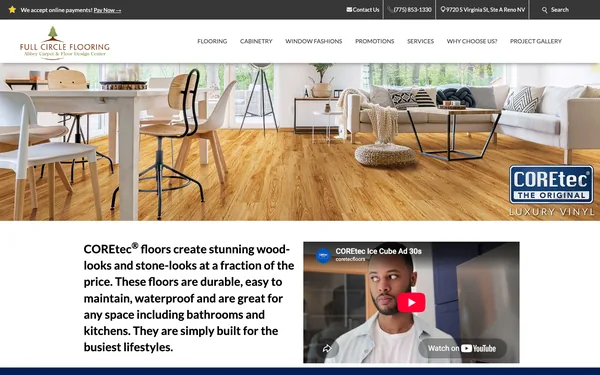Click the map pin location icon
600x375 pixels.
tap(443, 10)
